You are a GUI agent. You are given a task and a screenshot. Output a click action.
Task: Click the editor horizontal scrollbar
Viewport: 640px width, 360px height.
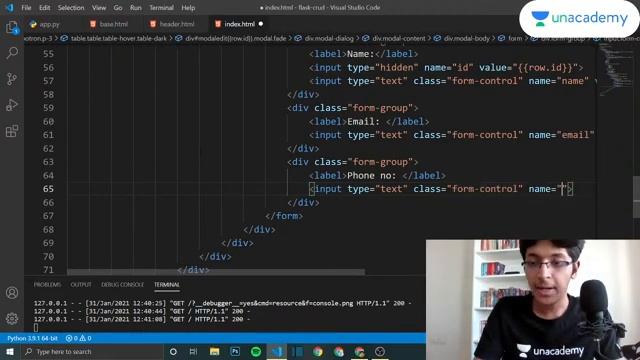click(216, 272)
